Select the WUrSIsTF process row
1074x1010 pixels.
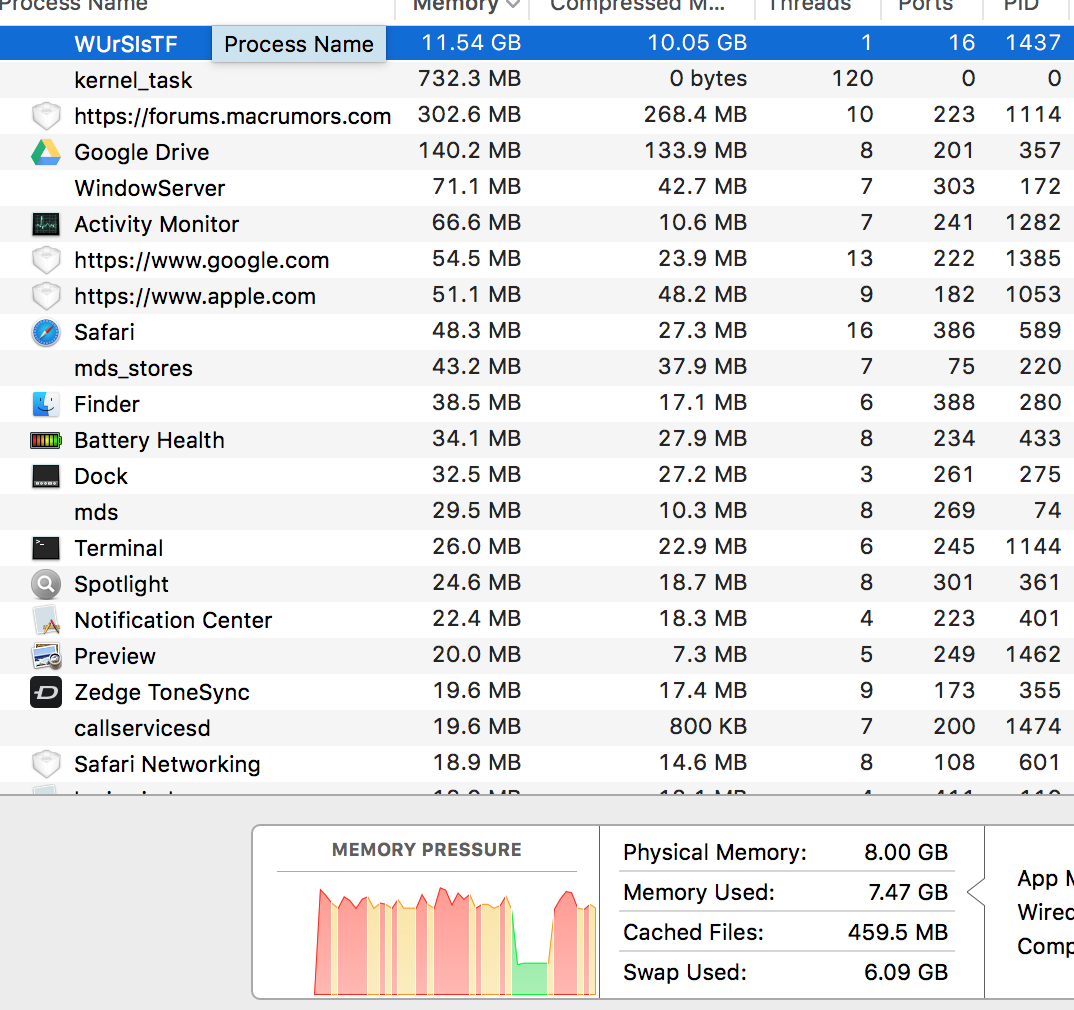(537, 43)
